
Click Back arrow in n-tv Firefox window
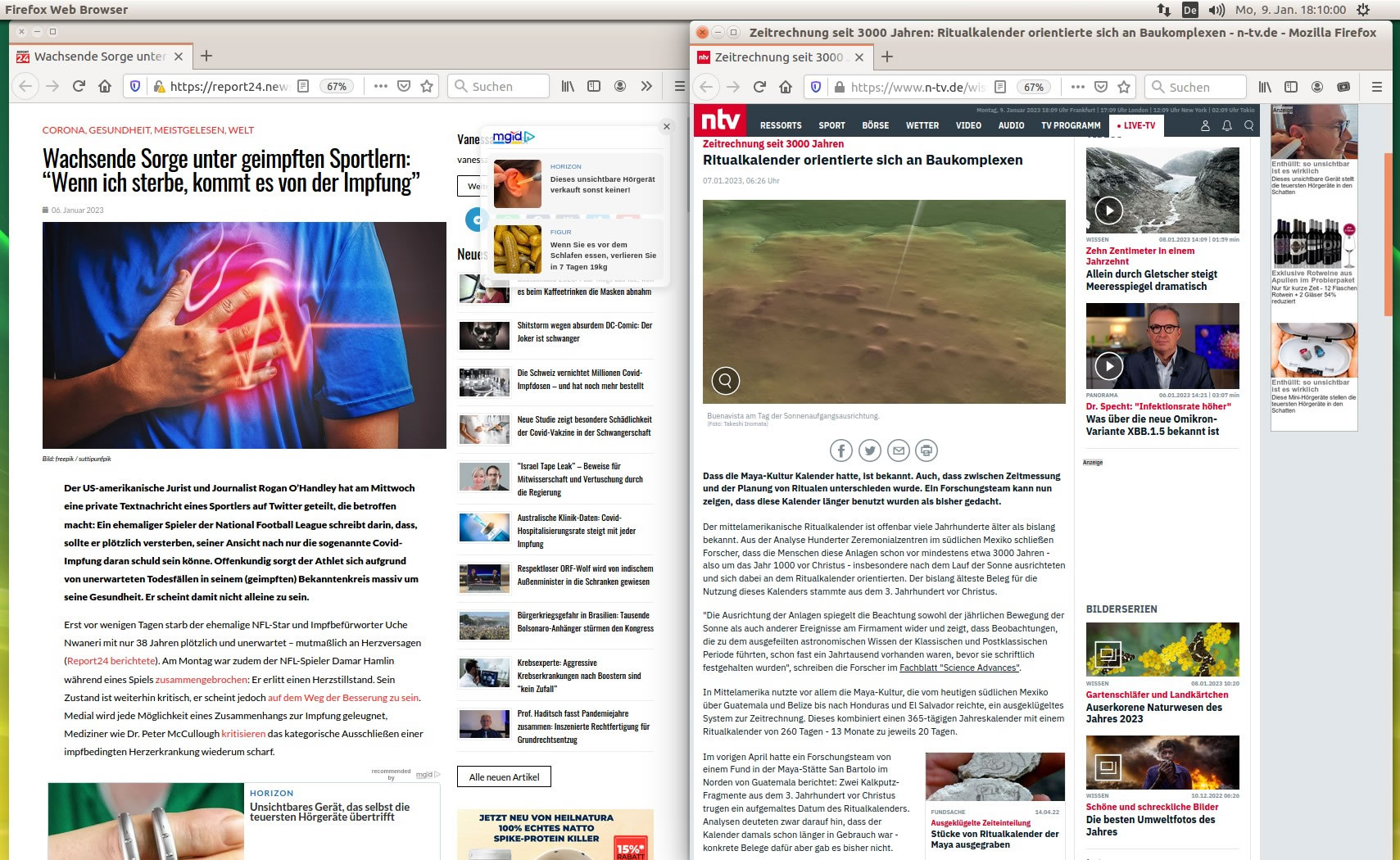[707, 87]
